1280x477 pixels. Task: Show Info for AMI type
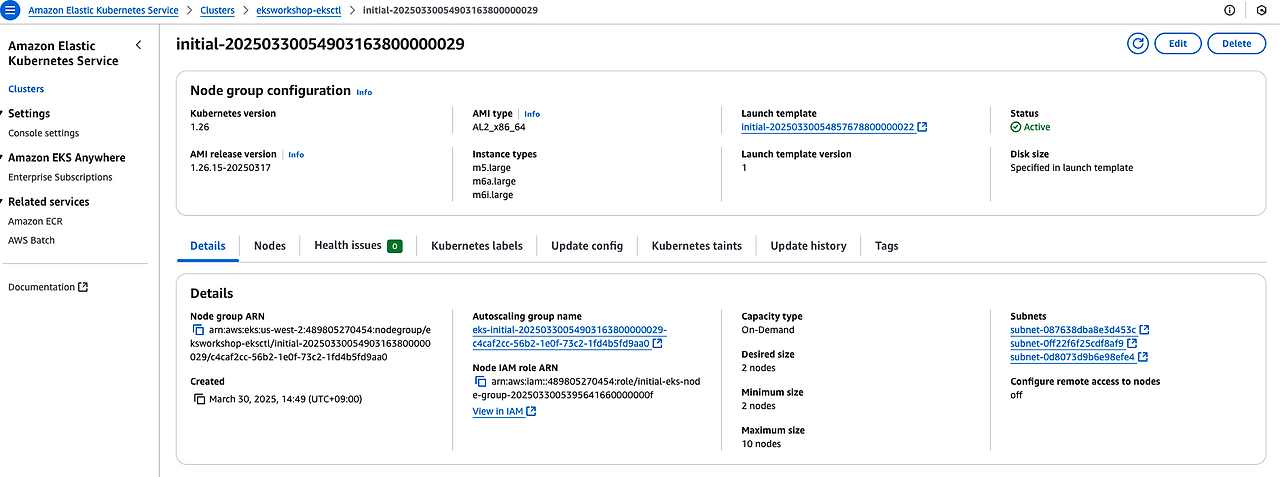(532, 114)
